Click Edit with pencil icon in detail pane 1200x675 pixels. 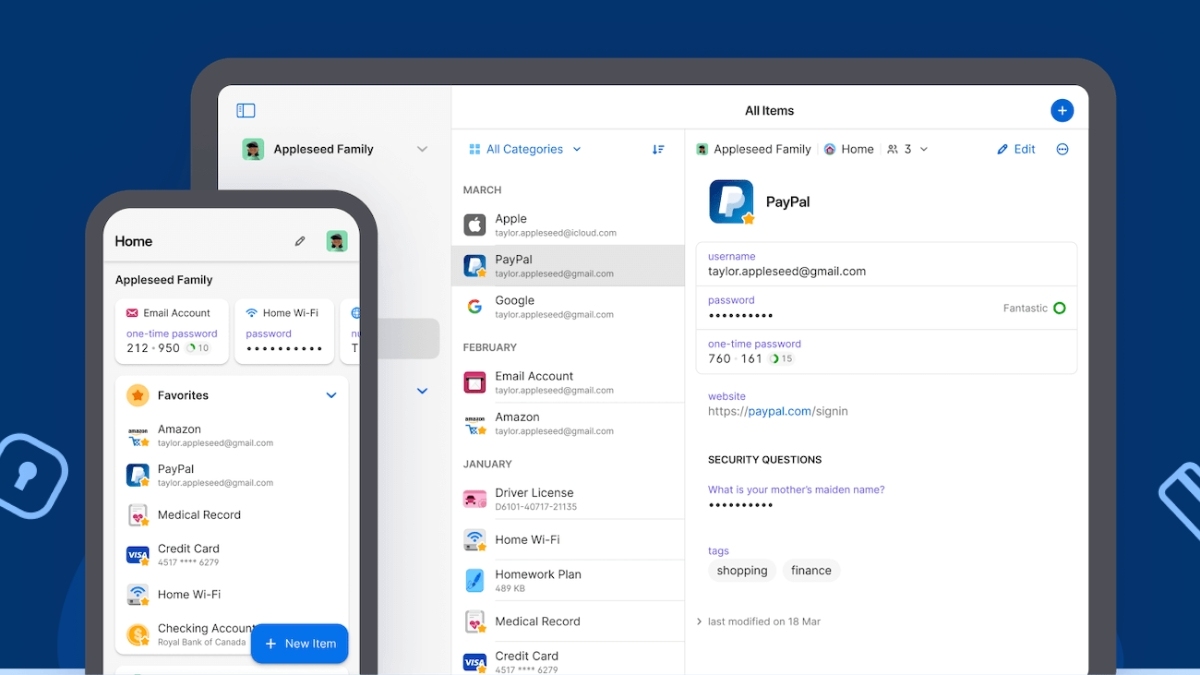[x=1016, y=149]
